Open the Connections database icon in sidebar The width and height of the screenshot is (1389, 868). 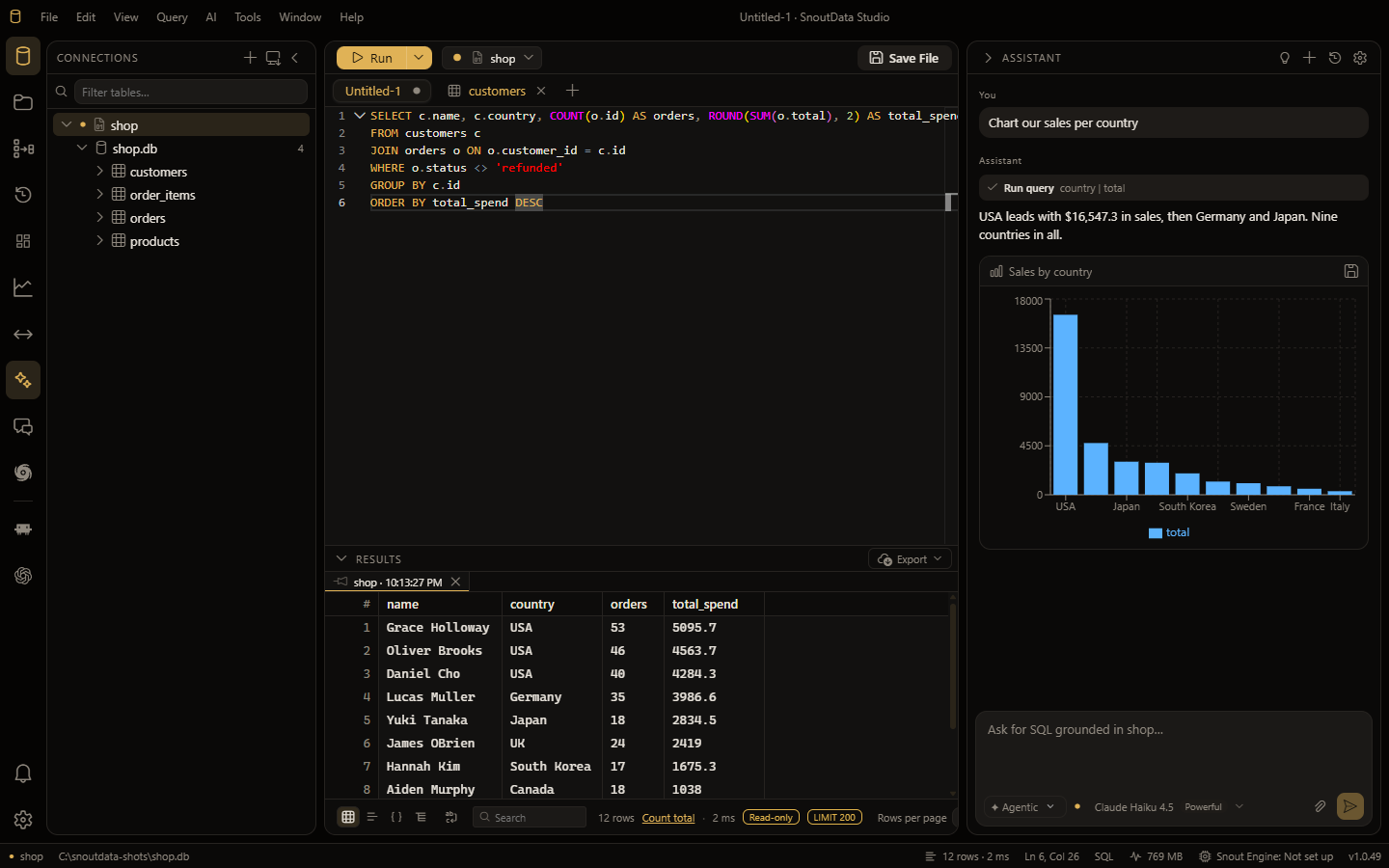23,56
